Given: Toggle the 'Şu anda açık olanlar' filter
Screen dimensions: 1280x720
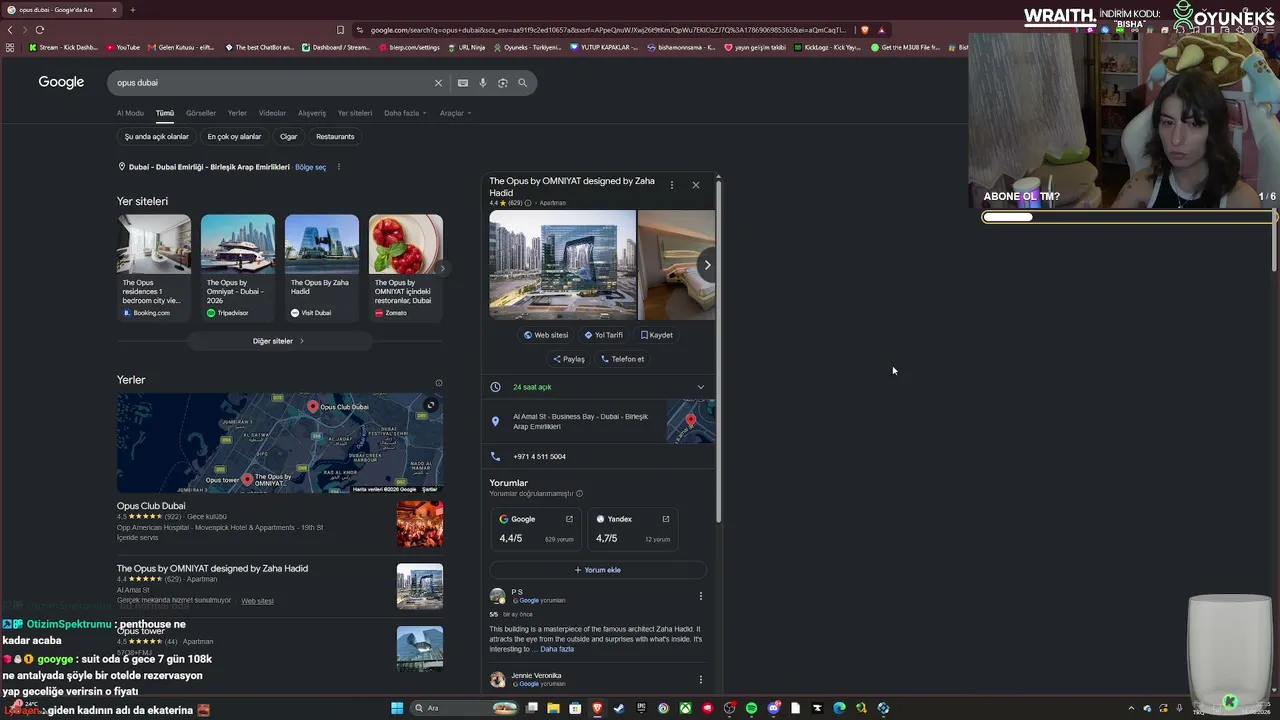Looking at the screenshot, I should coord(157,137).
